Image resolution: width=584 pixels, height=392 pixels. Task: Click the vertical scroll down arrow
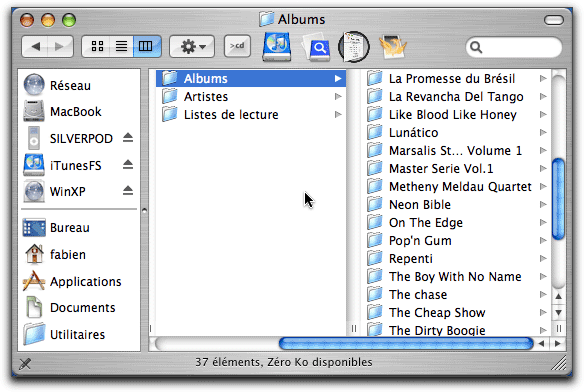(558, 312)
